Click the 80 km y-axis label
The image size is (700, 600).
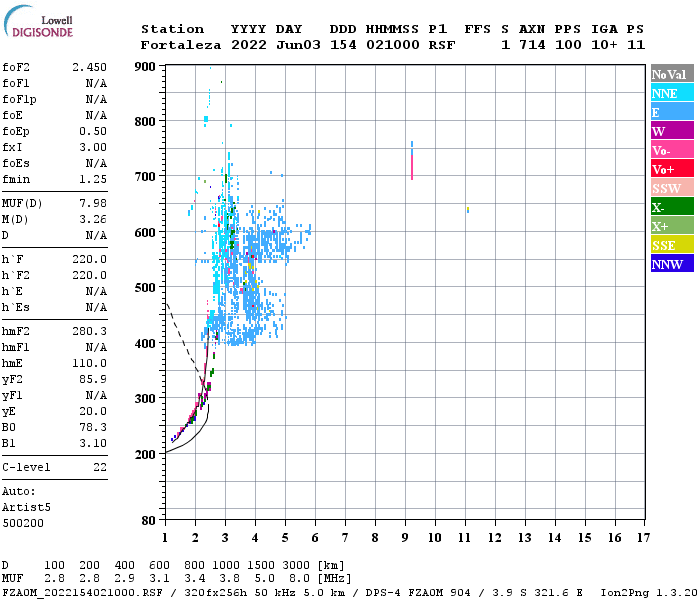coord(149,520)
